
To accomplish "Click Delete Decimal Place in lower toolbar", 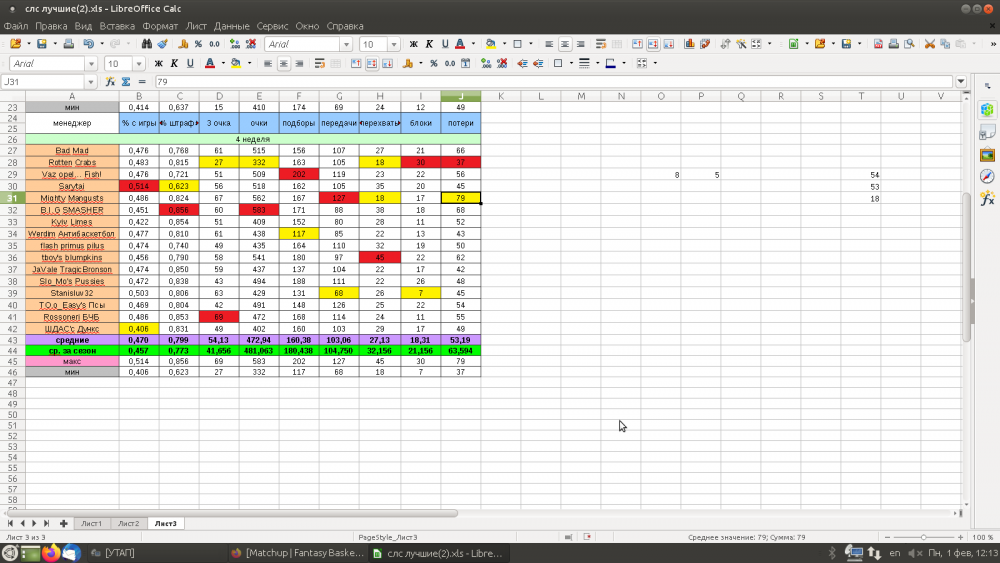I will (502, 63).
